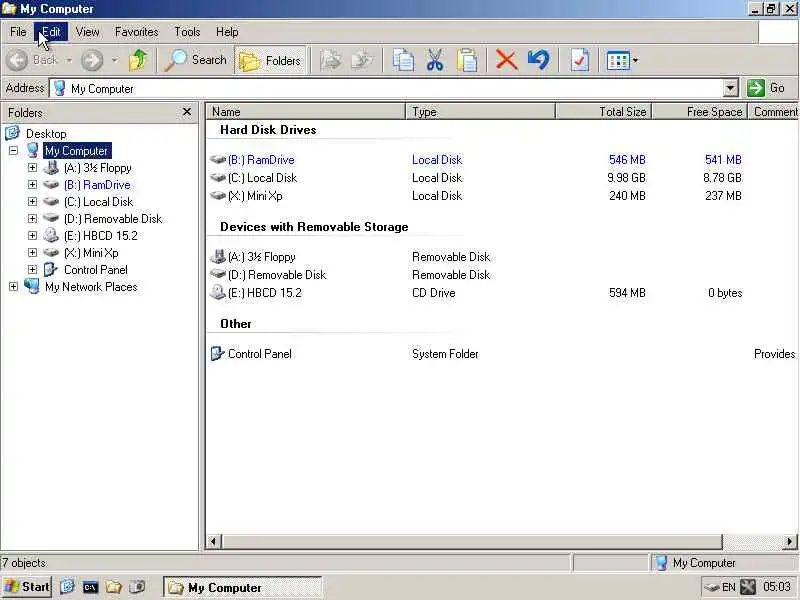The height and width of the screenshot is (600, 800).
Task: Select (C:) Local Disk icon in list
Action: click(218, 178)
